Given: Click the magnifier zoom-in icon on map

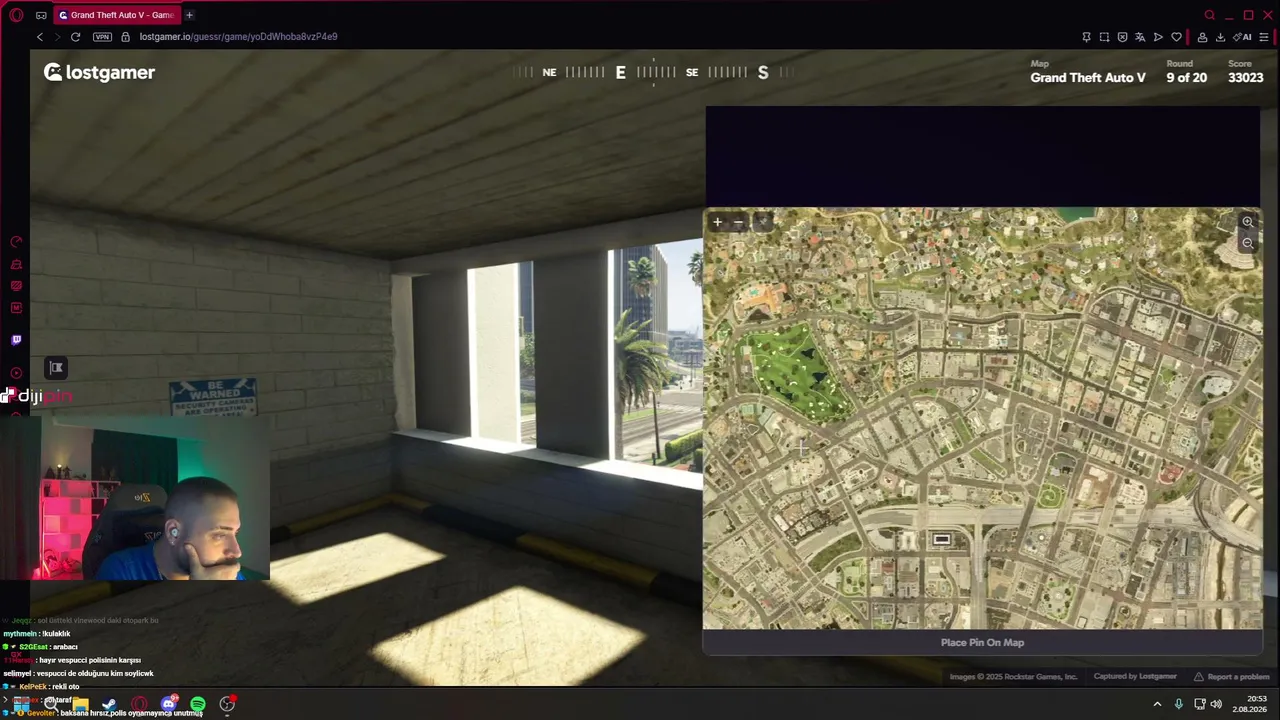Looking at the screenshot, I should (x=1247, y=222).
